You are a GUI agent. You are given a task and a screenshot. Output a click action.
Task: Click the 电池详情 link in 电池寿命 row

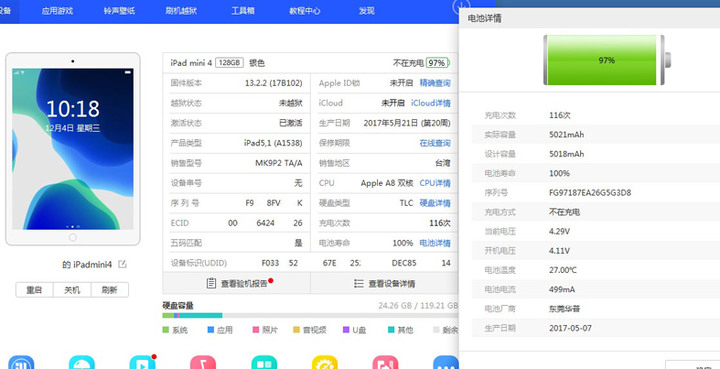click(435, 243)
